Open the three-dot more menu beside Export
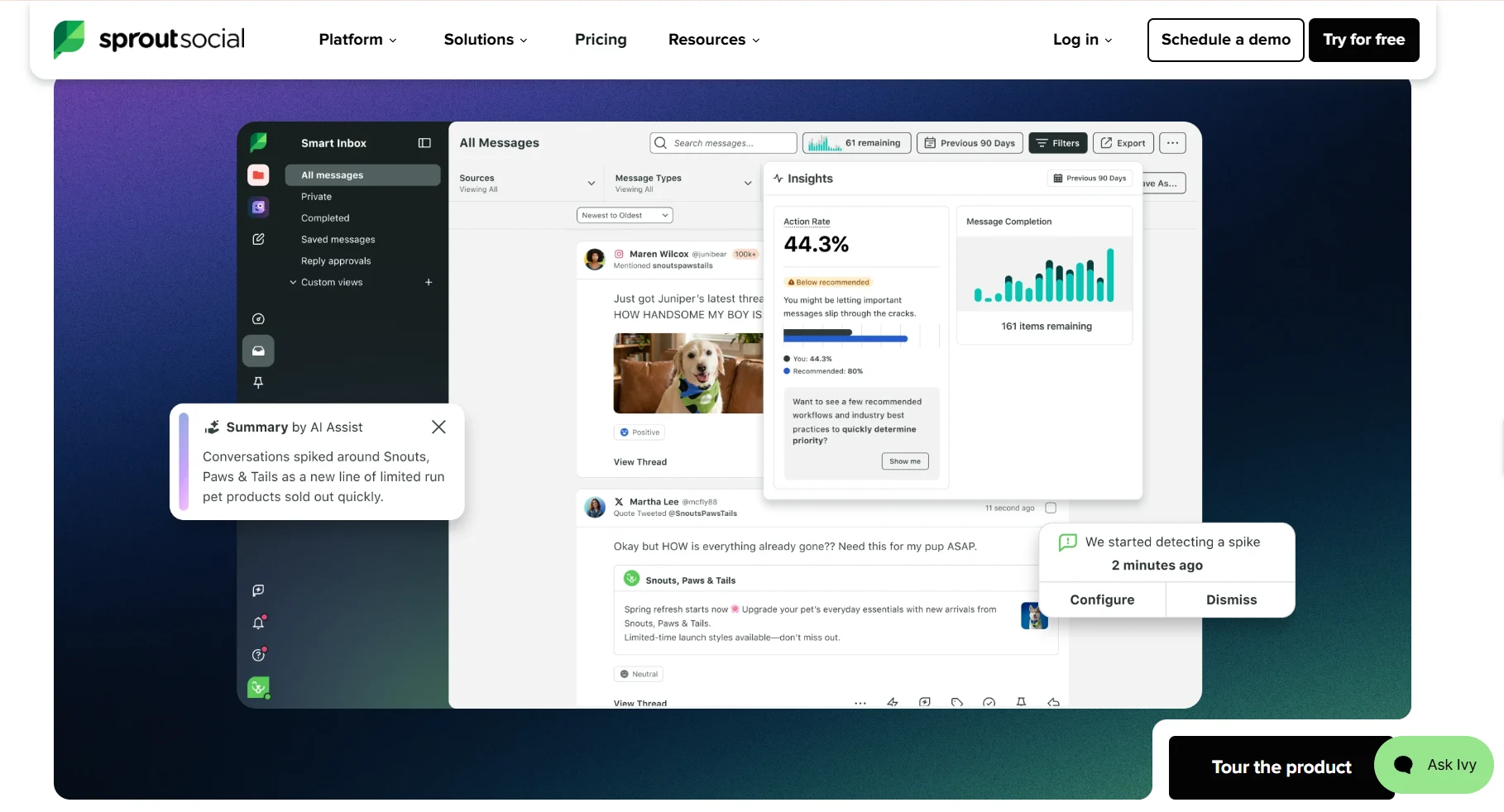Image resolution: width=1504 pixels, height=812 pixels. [1172, 143]
